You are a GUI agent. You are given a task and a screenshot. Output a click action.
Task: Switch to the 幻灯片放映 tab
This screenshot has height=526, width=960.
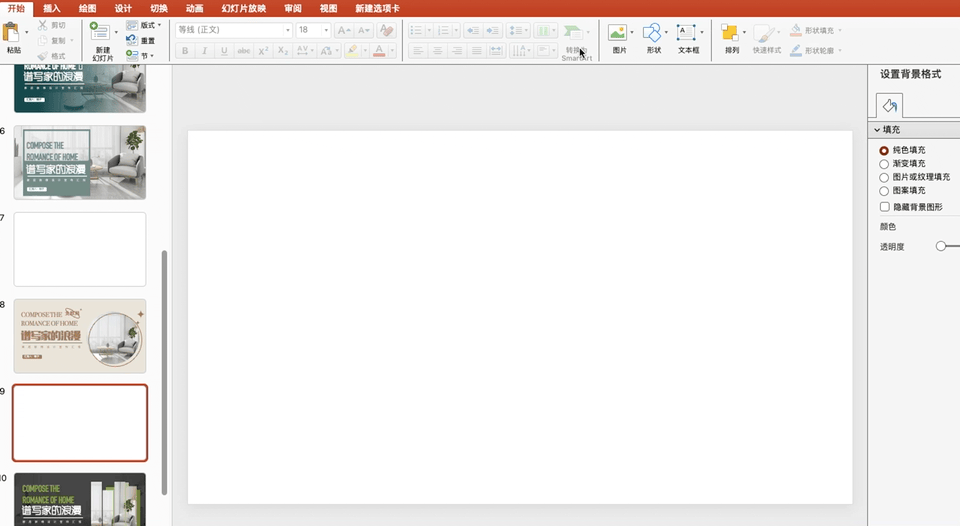[244, 8]
